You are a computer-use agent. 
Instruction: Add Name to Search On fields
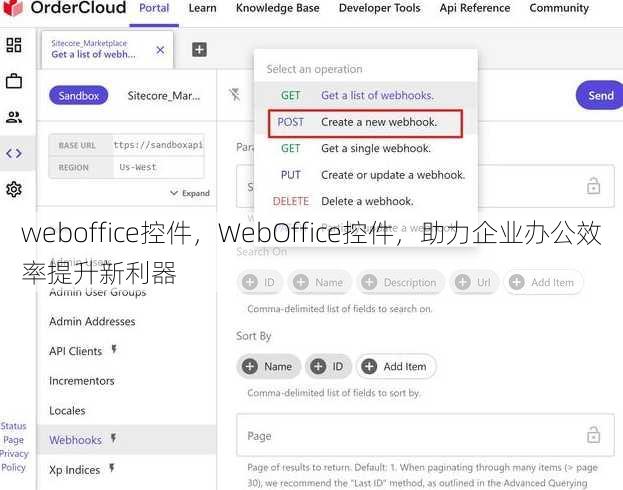pyautogui.click(x=319, y=282)
